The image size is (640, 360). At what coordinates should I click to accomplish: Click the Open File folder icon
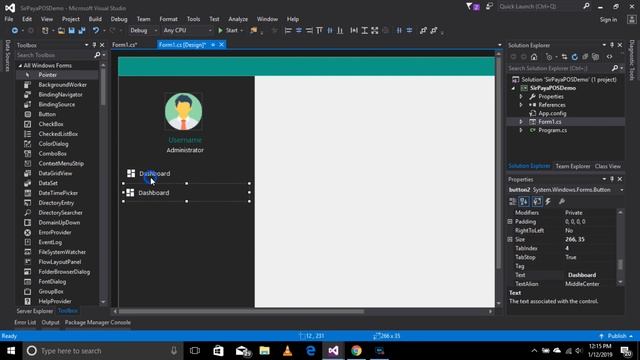pyautogui.click(x=61, y=31)
